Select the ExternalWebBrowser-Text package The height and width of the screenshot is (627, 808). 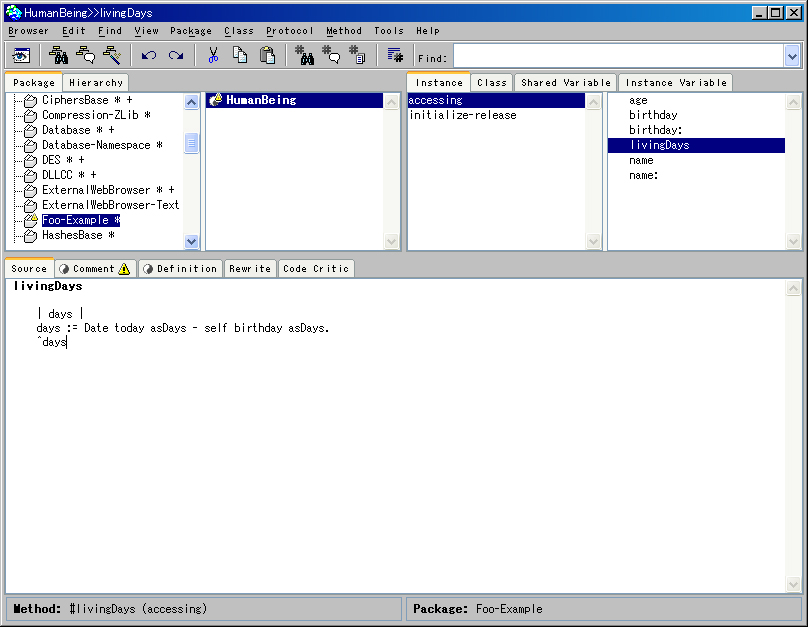[111, 205]
